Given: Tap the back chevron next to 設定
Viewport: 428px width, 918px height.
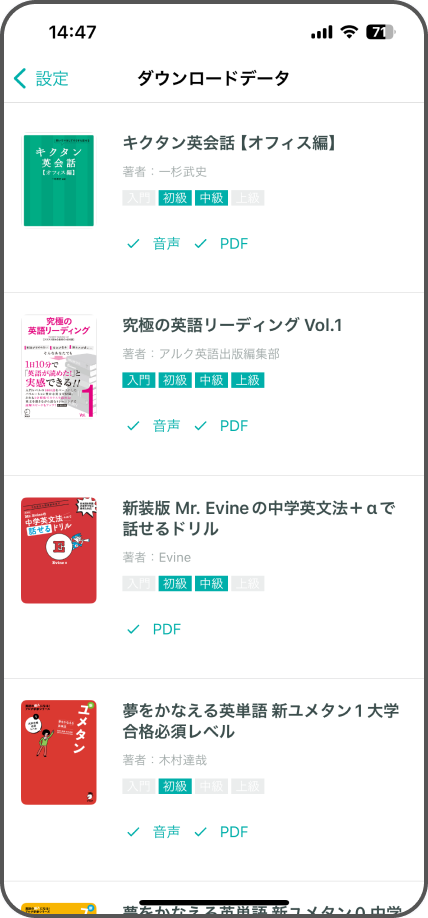Looking at the screenshot, I should click(x=20, y=78).
